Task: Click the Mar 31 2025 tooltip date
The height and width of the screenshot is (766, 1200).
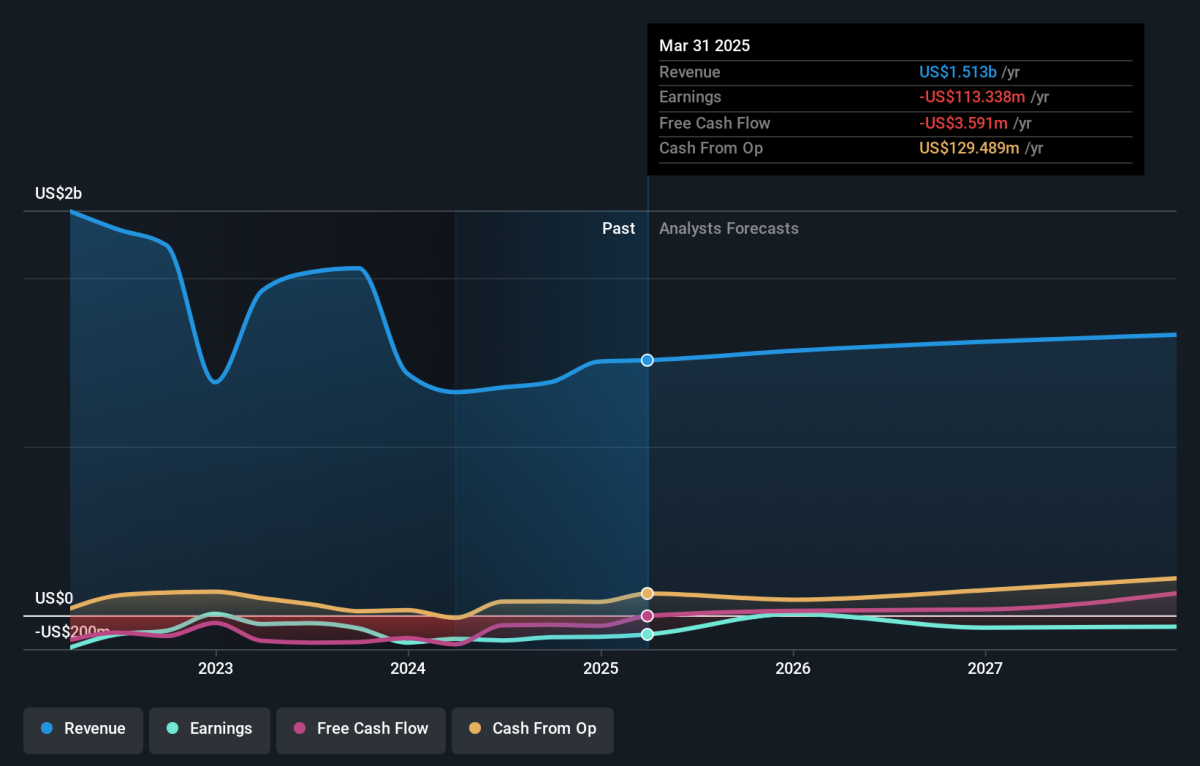Action: pyautogui.click(x=704, y=46)
